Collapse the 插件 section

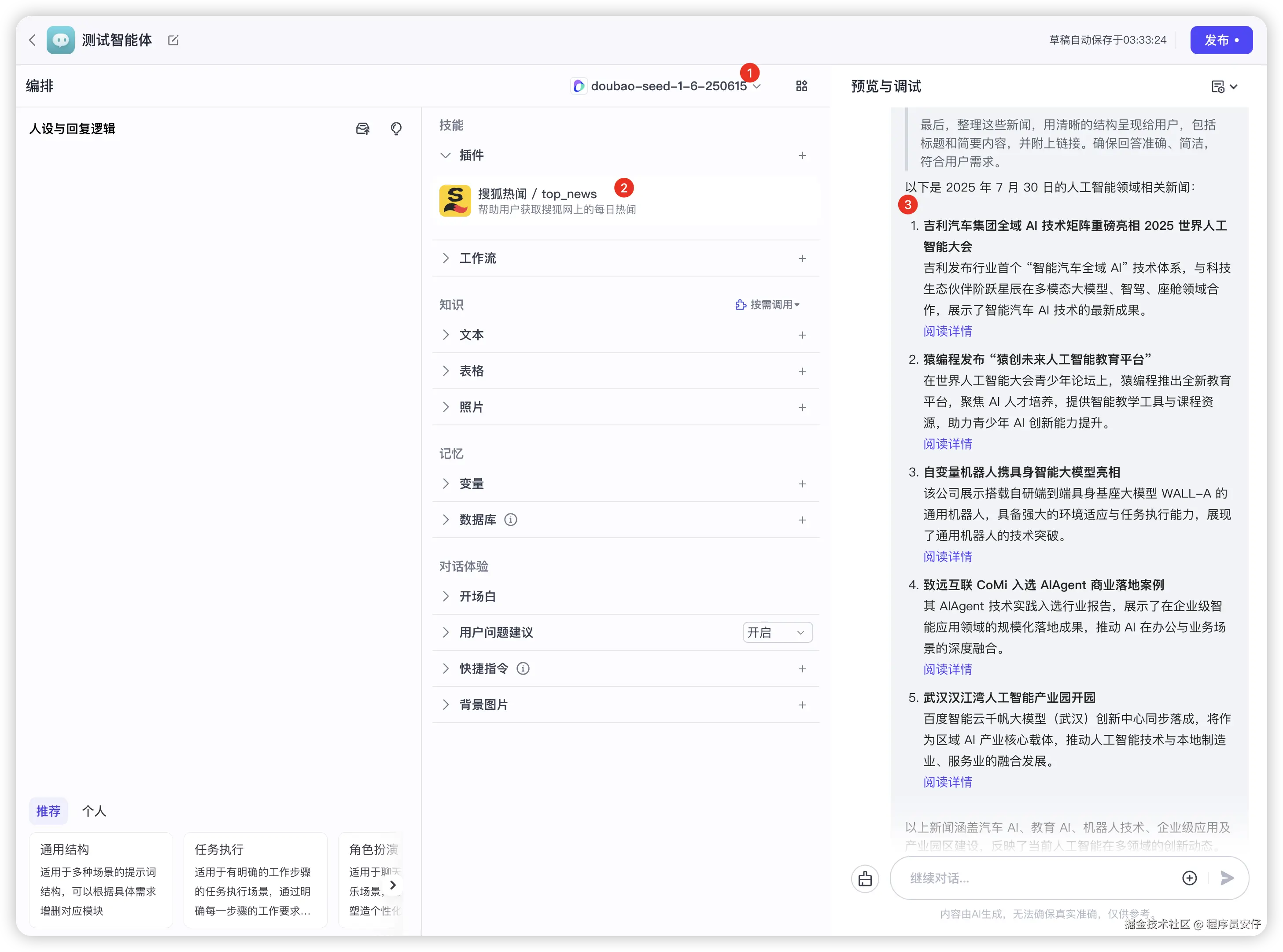click(x=445, y=155)
